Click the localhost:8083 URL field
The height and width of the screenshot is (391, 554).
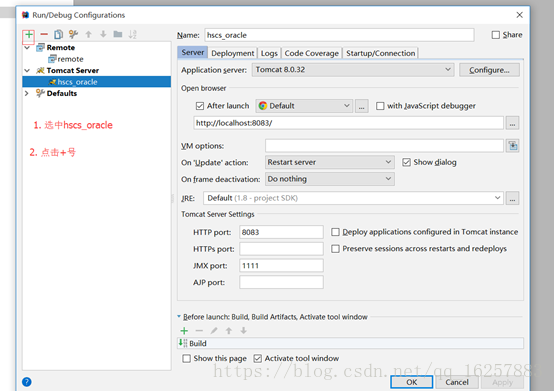(348, 123)
